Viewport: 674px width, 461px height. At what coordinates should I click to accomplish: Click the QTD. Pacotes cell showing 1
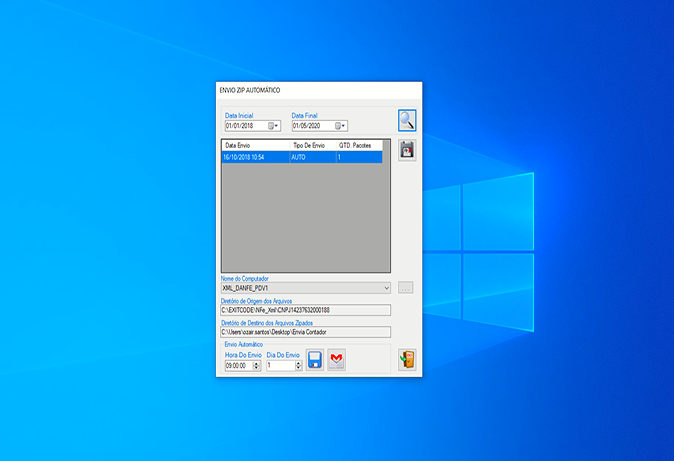tap(359, 157)
